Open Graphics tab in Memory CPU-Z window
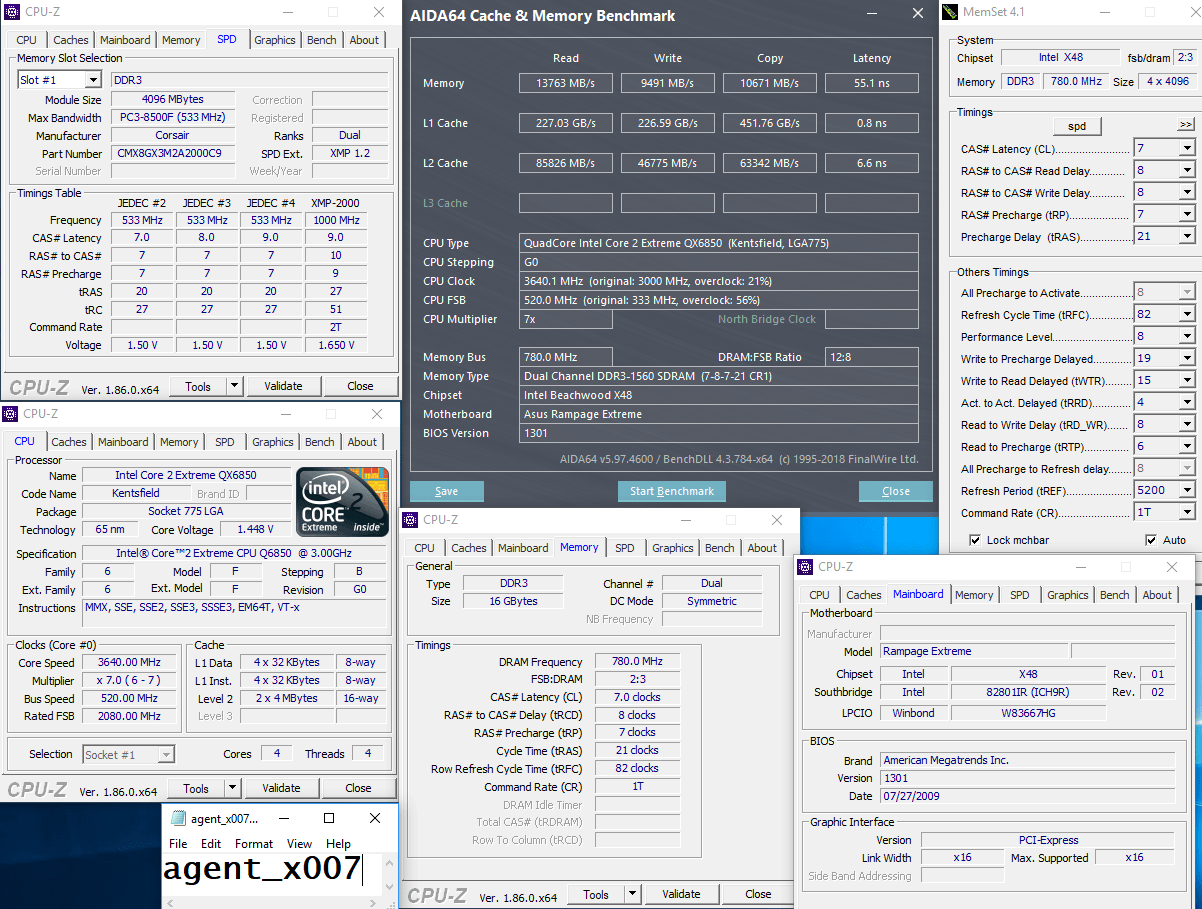1202x909 pixels. (673, 548)
